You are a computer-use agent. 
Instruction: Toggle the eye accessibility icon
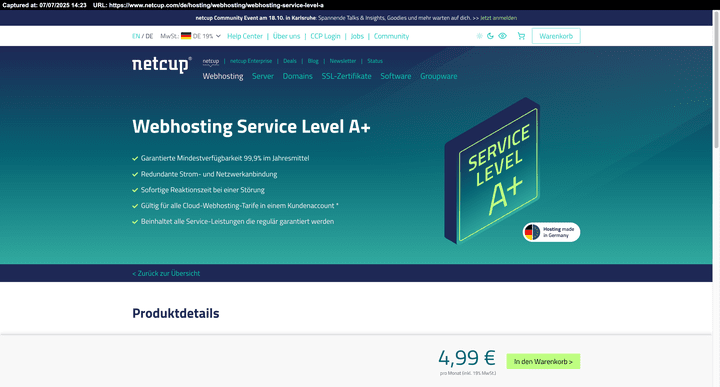tap(503, 36)
